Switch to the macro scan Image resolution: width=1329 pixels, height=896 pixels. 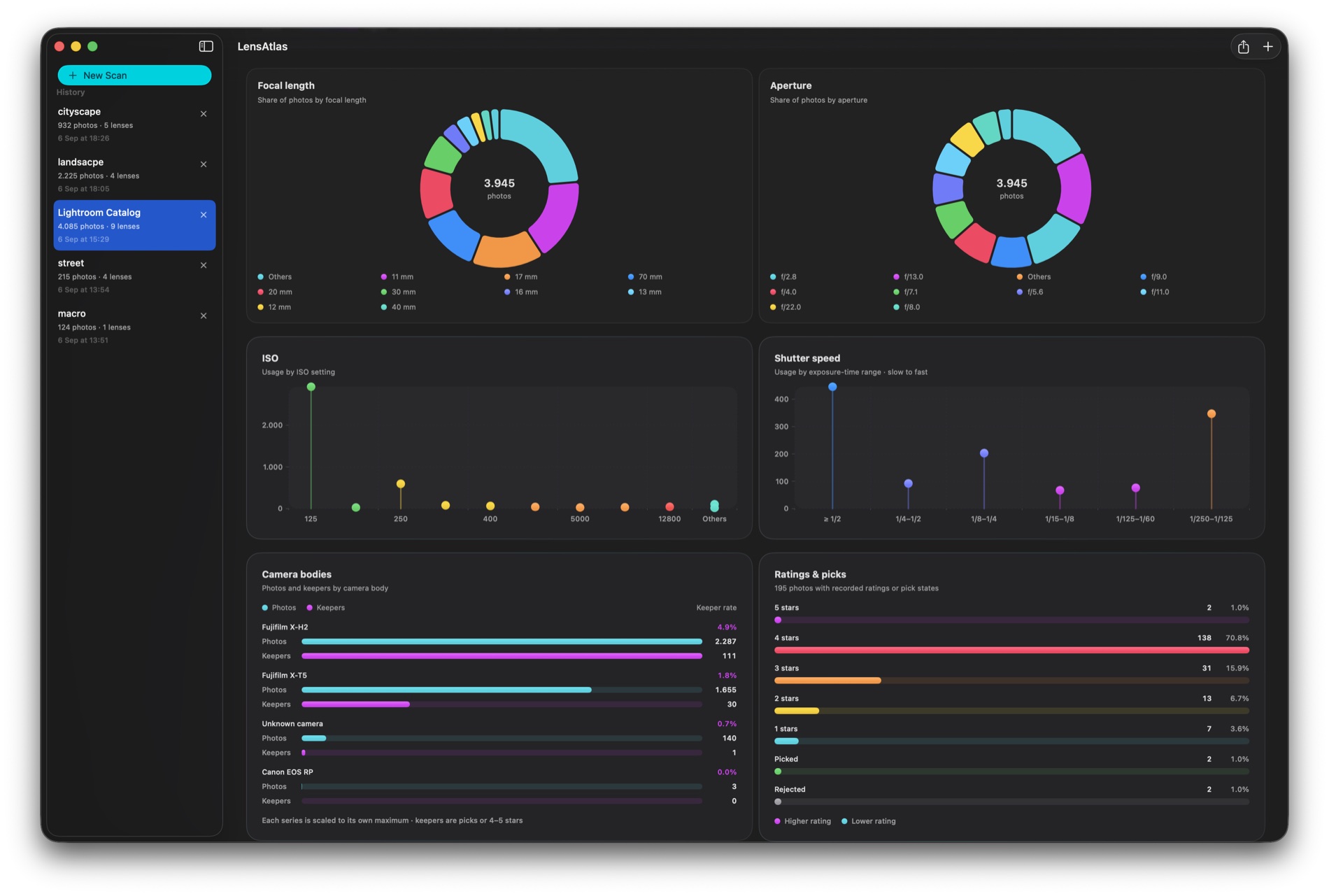click(x=134, y=326)
